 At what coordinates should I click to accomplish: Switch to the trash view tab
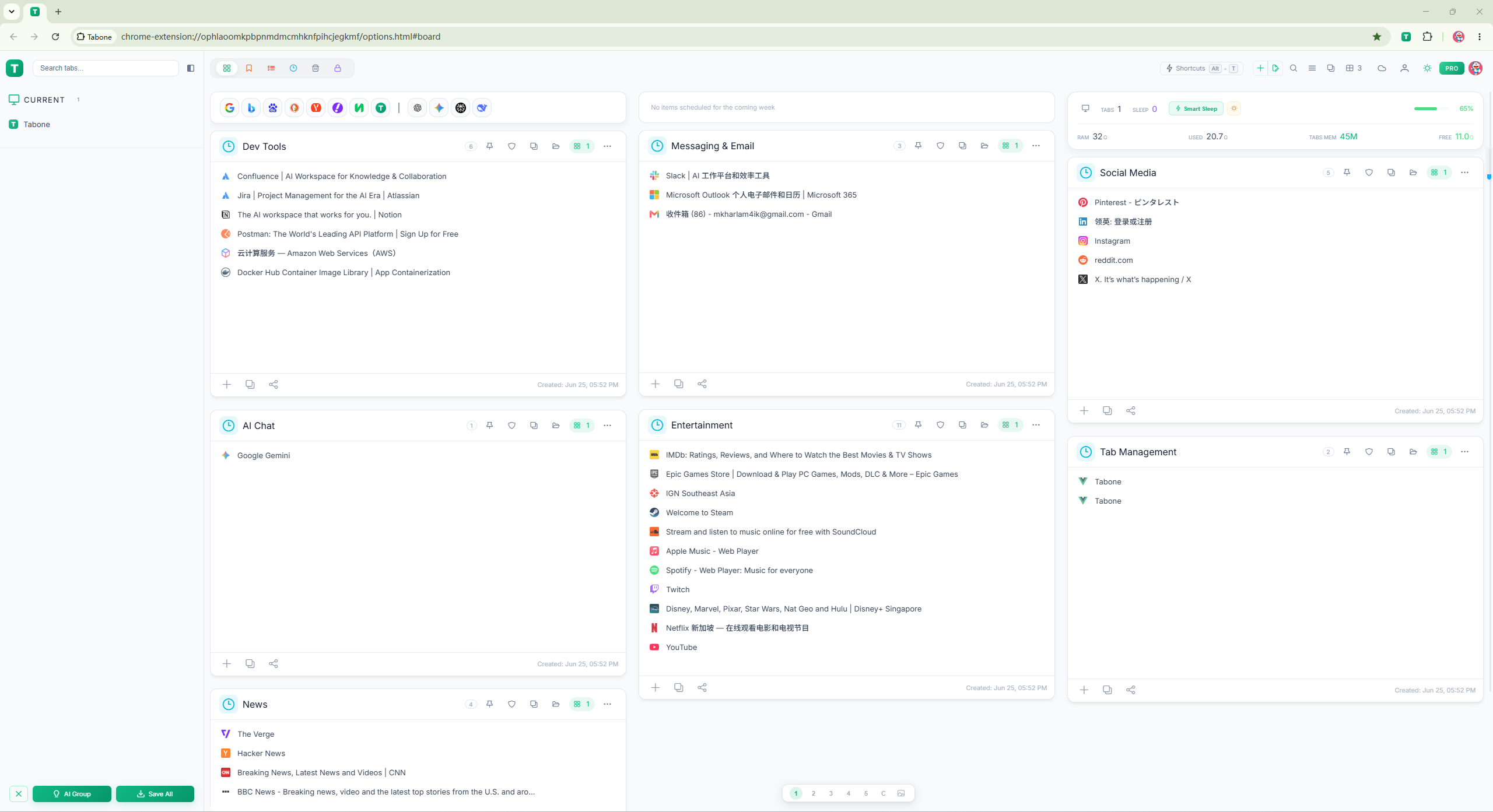(x=316, y=68)
